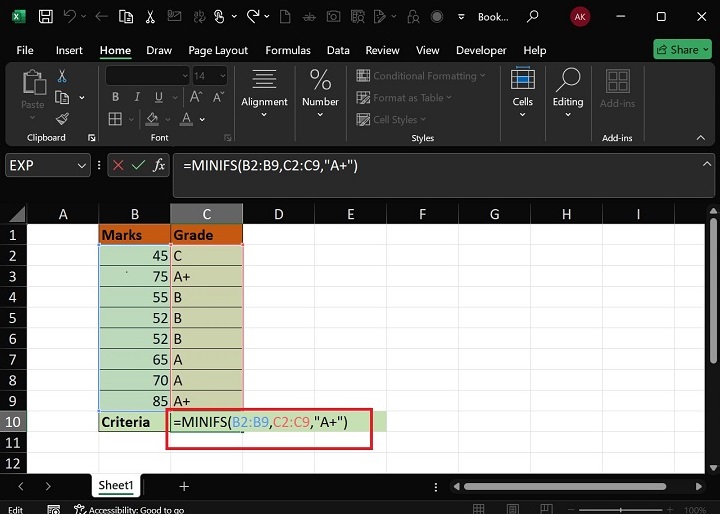
Task: Switch to the Insert tab
Action: [x=69, y=50]
